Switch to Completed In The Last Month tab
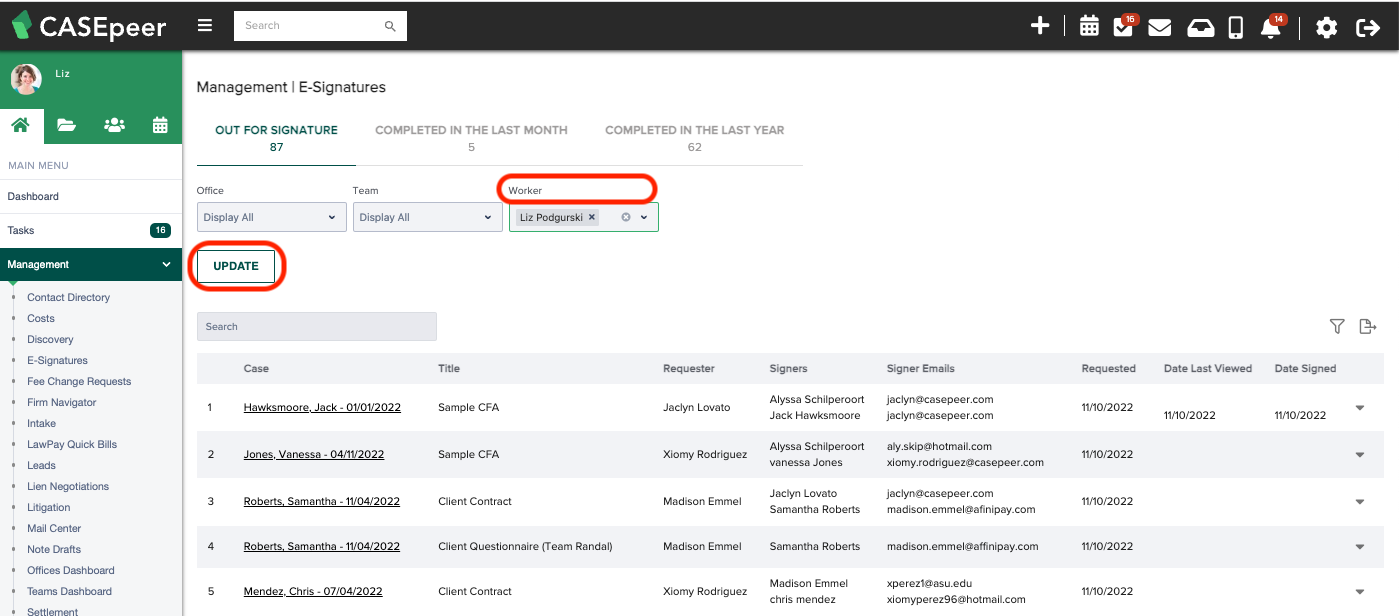The image size is (1399, 616). (x=471, y=139)
